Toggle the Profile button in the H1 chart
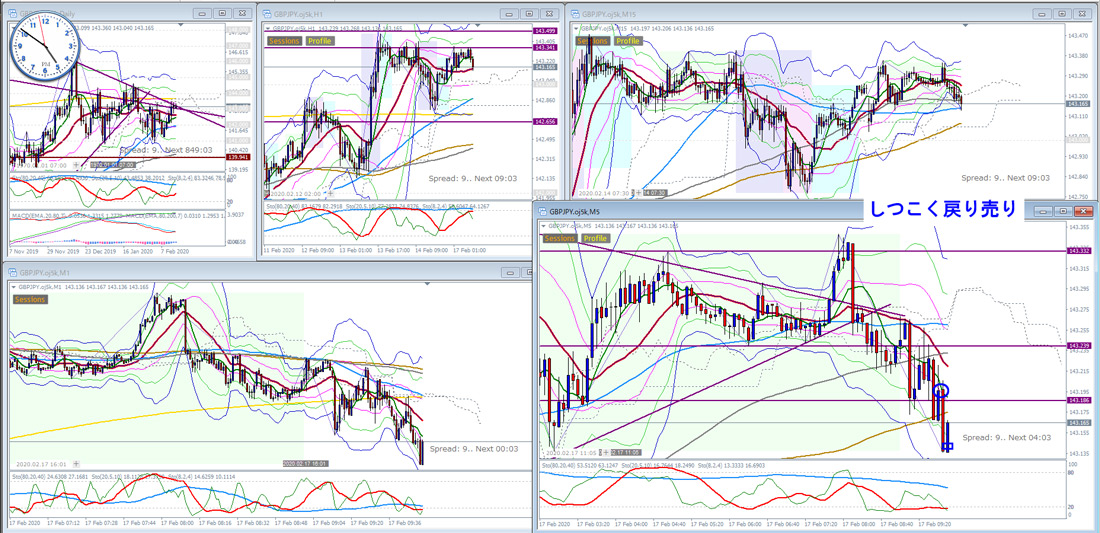The width and height of the screenshot is (1100, 533). pyautogui.click(x=319, y=41)
